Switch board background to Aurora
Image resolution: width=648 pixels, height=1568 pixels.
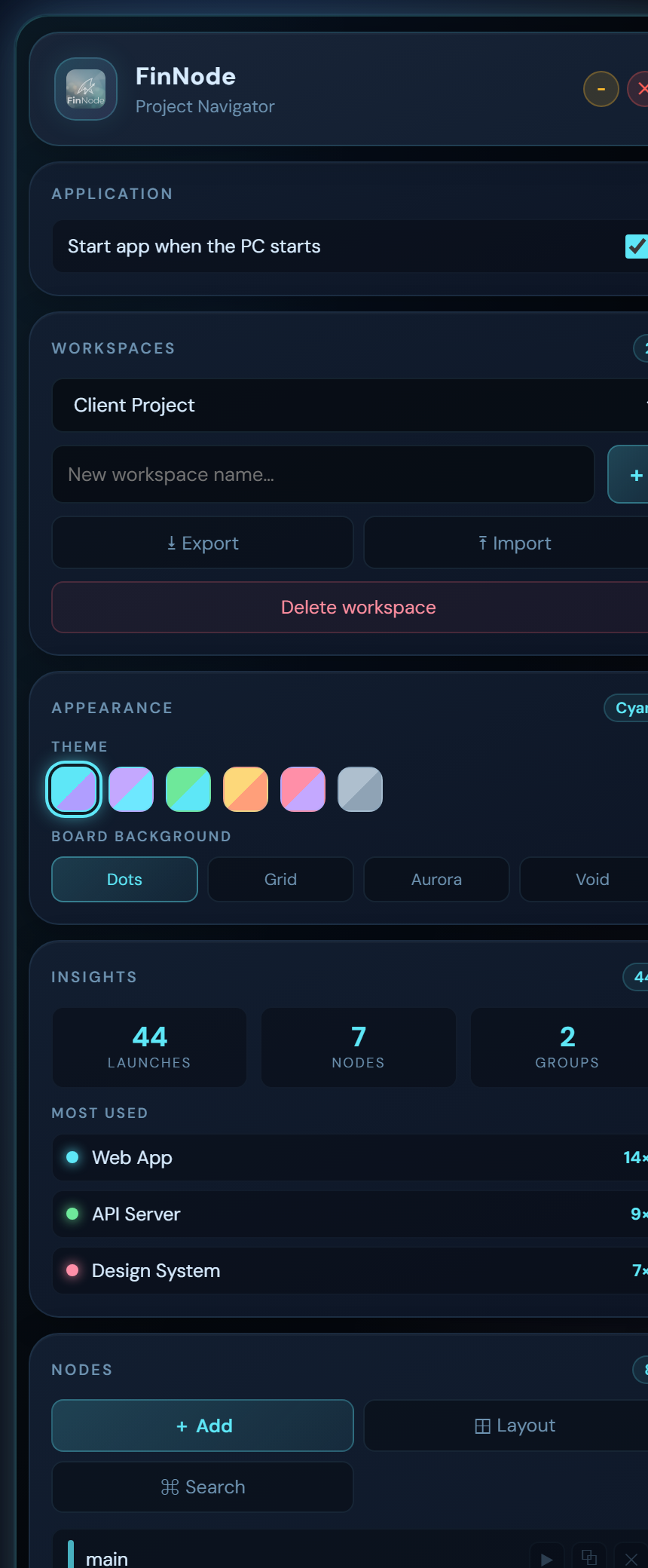(x=436, y=879)
